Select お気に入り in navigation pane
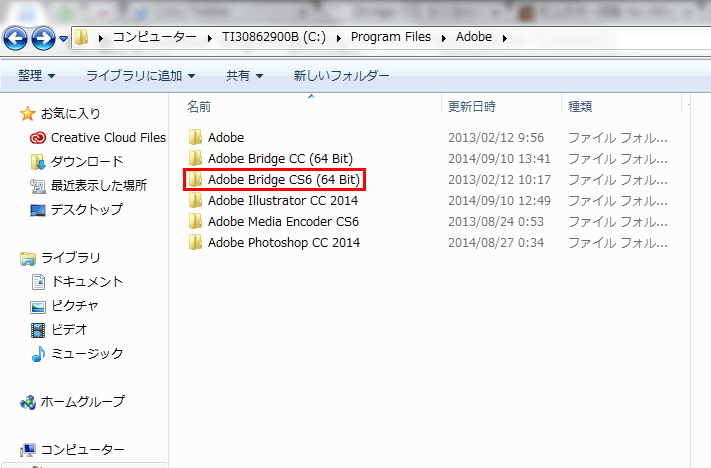The height and width of the screenshot is (468, 711). click(x=70, y=113)
